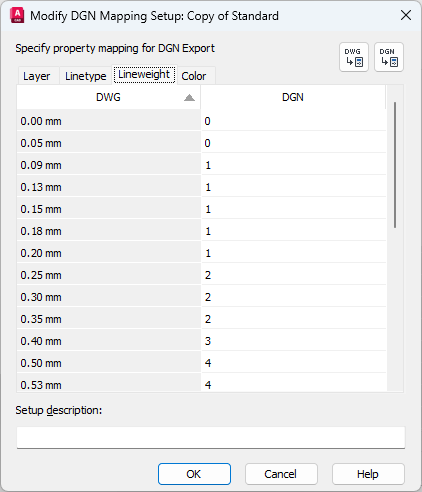Click inside the Setup description field
Image resolution: width=422 pixels, height=492 pixels.
[211, 437]
